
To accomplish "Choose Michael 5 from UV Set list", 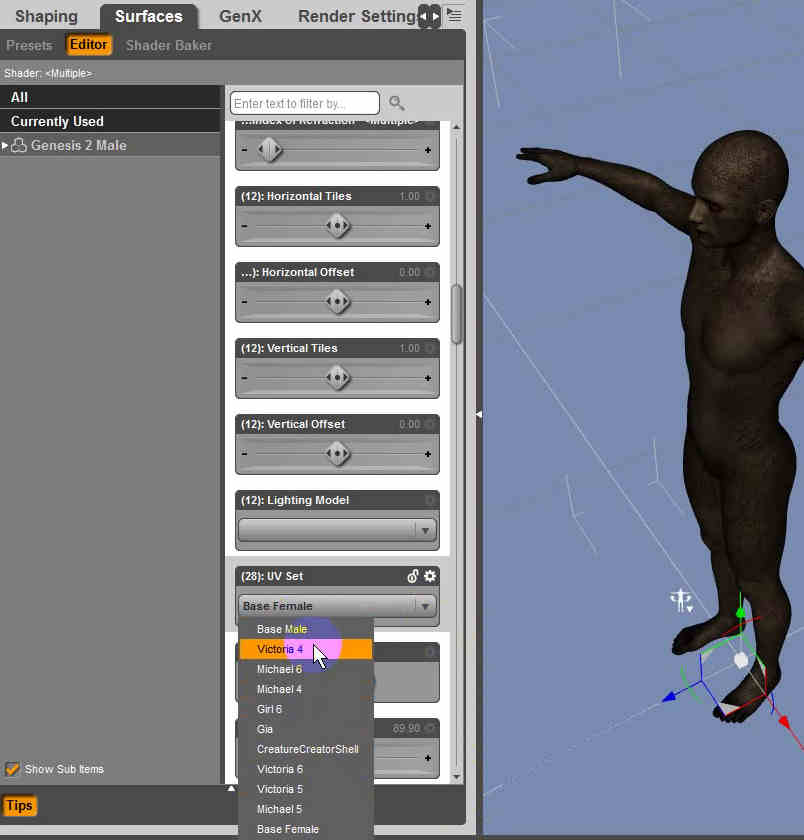I will (x=305, y=809).
